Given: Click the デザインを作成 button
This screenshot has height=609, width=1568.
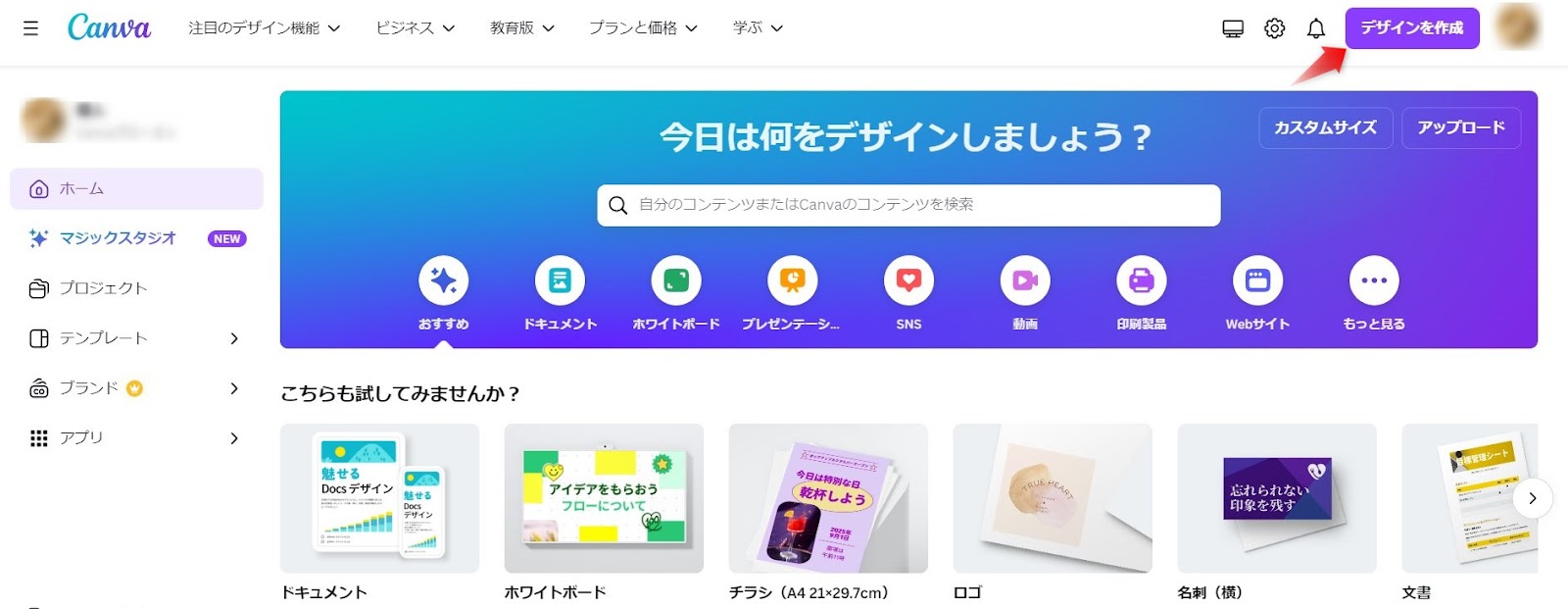Looking at the screenshot, I should [x=1412, y=28].
